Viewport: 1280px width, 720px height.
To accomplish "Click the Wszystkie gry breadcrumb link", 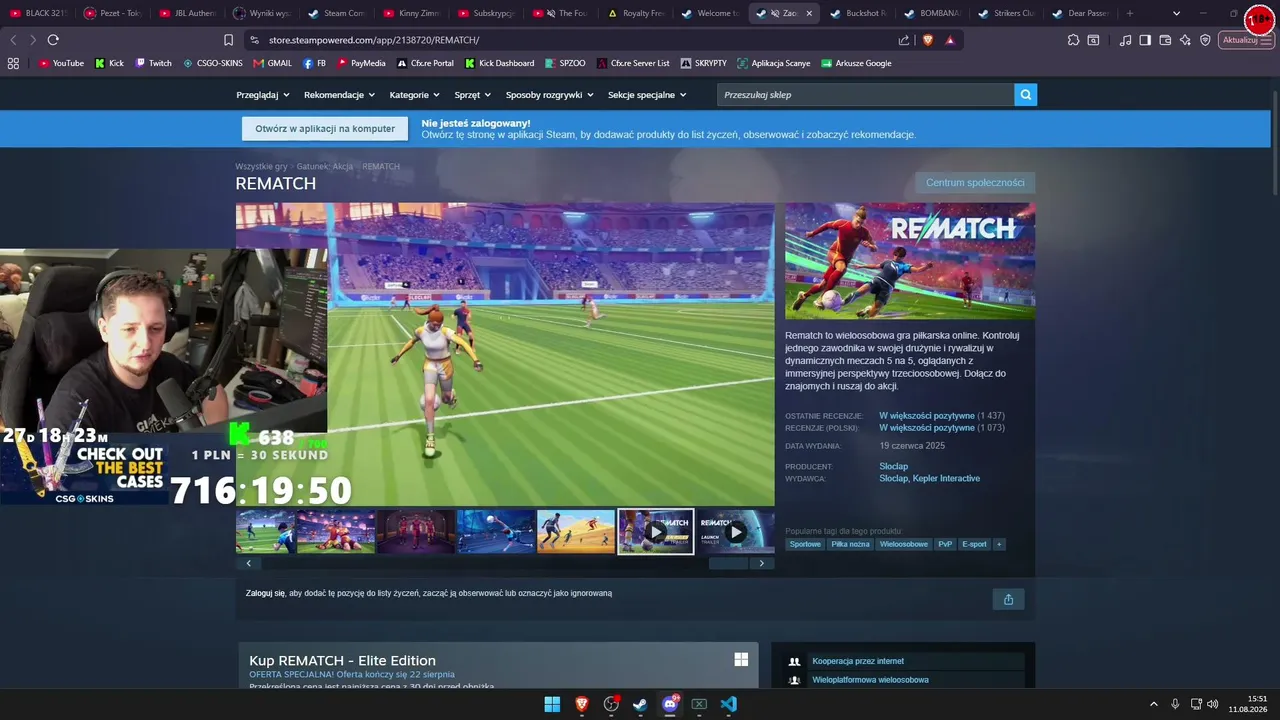I will click(x=261, y=166).
